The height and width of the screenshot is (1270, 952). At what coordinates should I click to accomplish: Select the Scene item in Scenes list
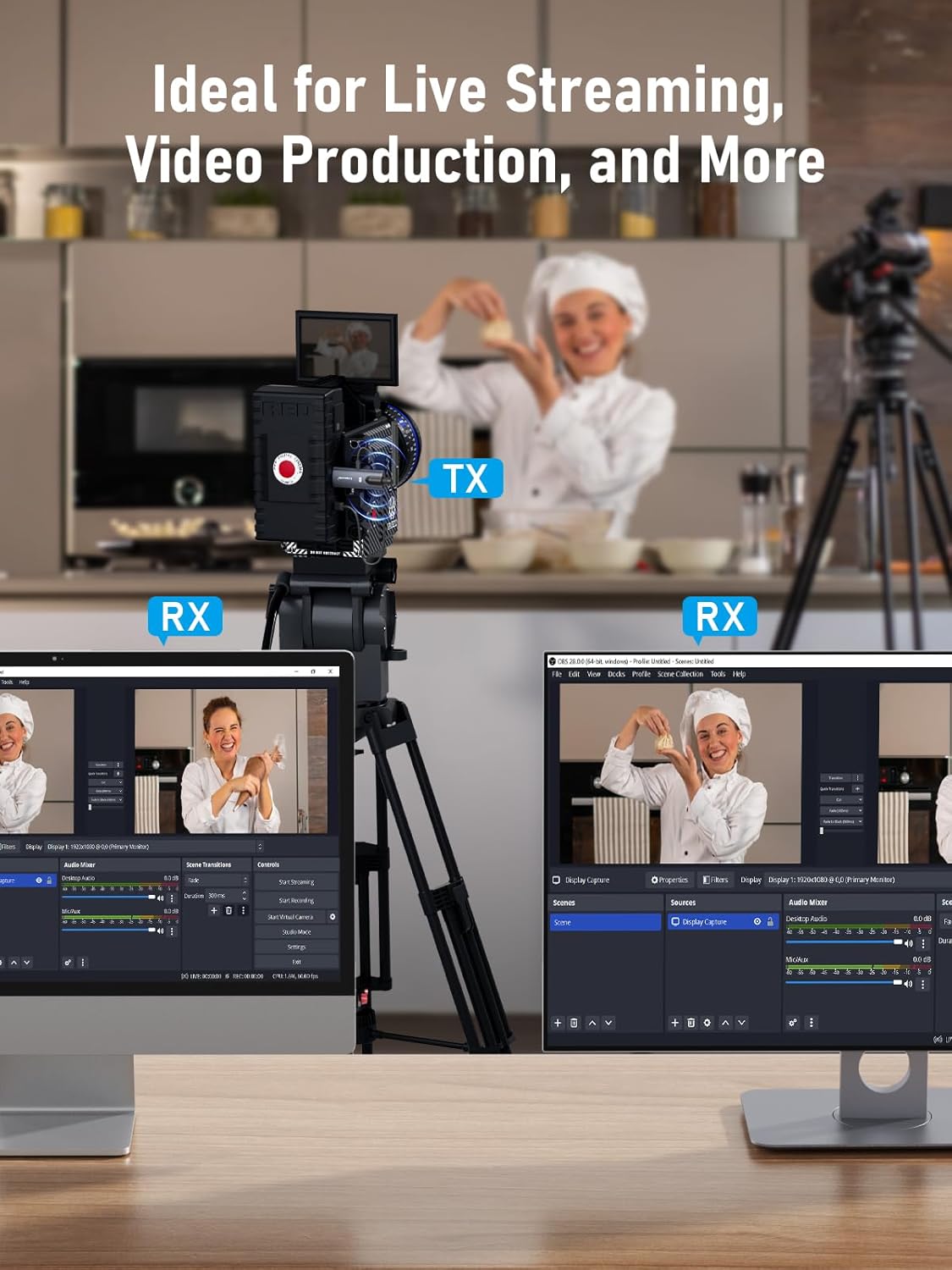[605, 922]
